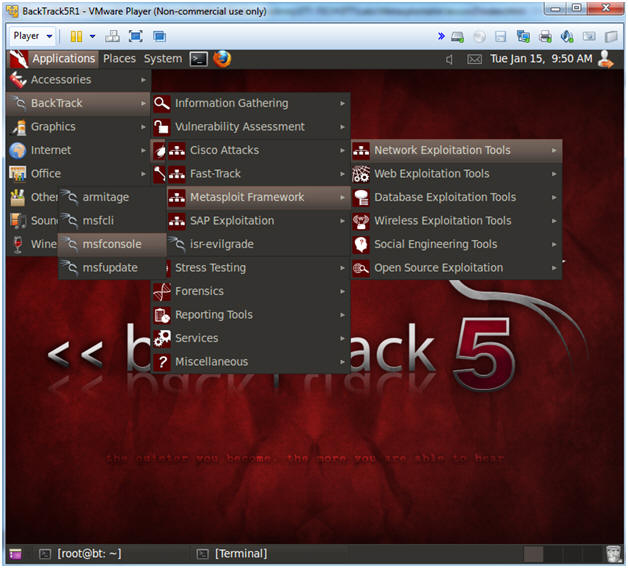Click the VMware pause button icon
The height and width of the screenshot is (568, 628).
click(76, 36)
